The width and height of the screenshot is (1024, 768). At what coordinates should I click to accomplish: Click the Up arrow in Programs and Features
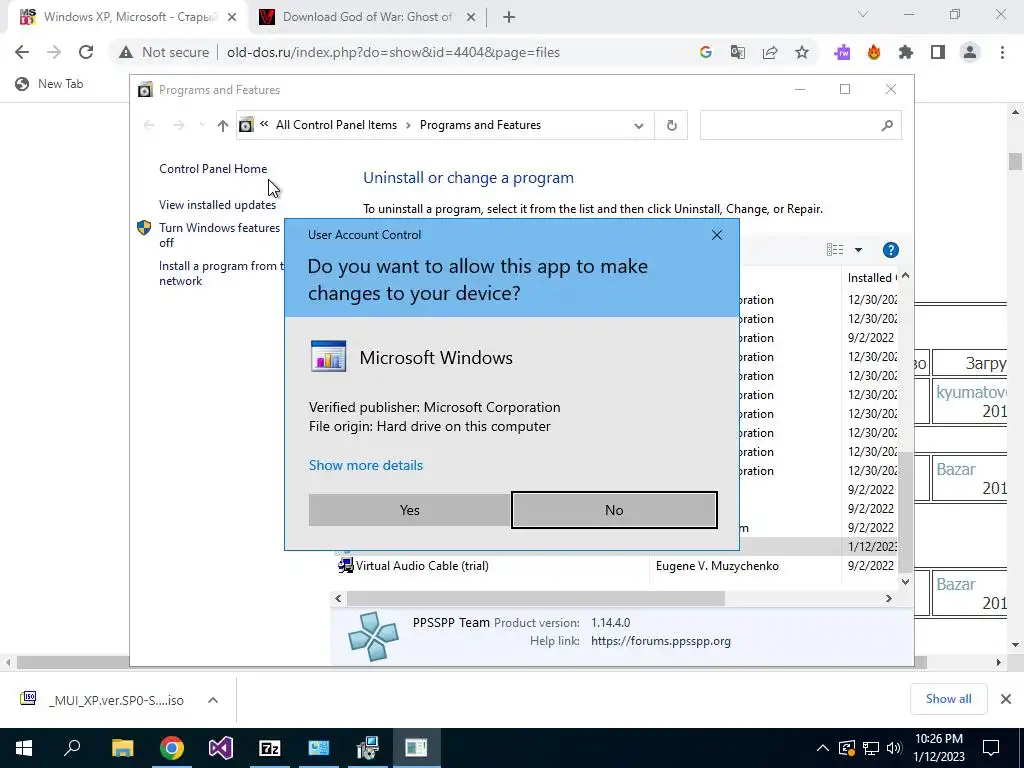[223, 125]
